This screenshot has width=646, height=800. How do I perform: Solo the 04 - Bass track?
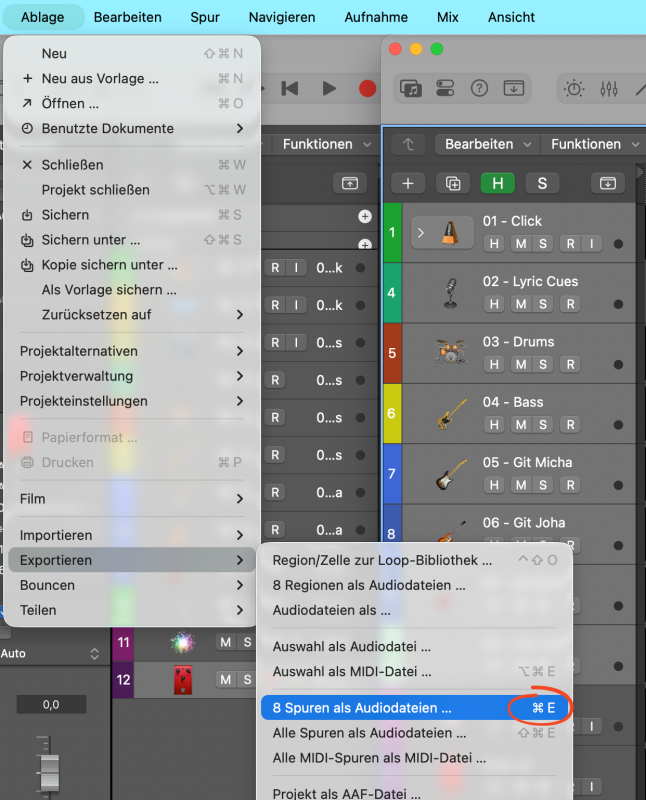point(543,424)
